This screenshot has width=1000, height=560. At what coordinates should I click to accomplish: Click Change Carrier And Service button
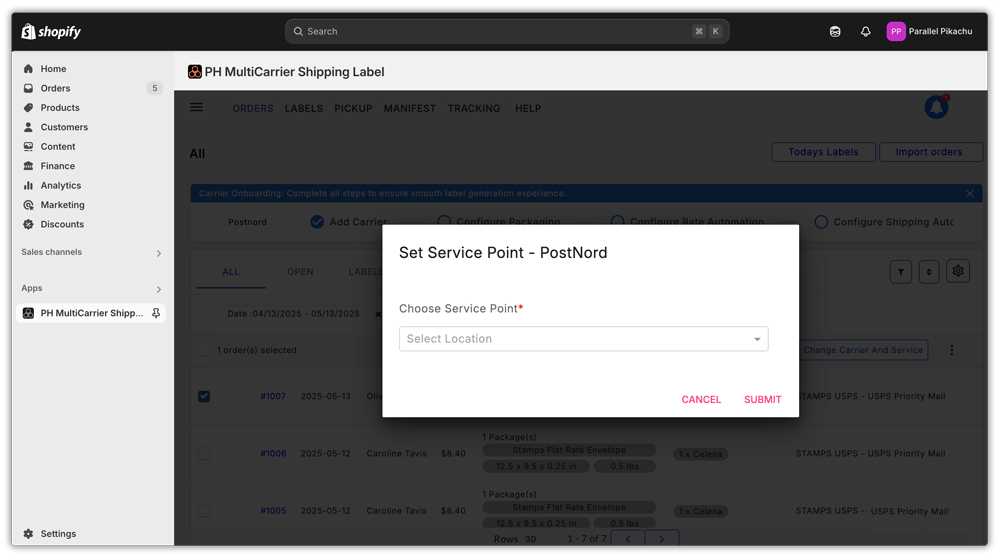863,350
